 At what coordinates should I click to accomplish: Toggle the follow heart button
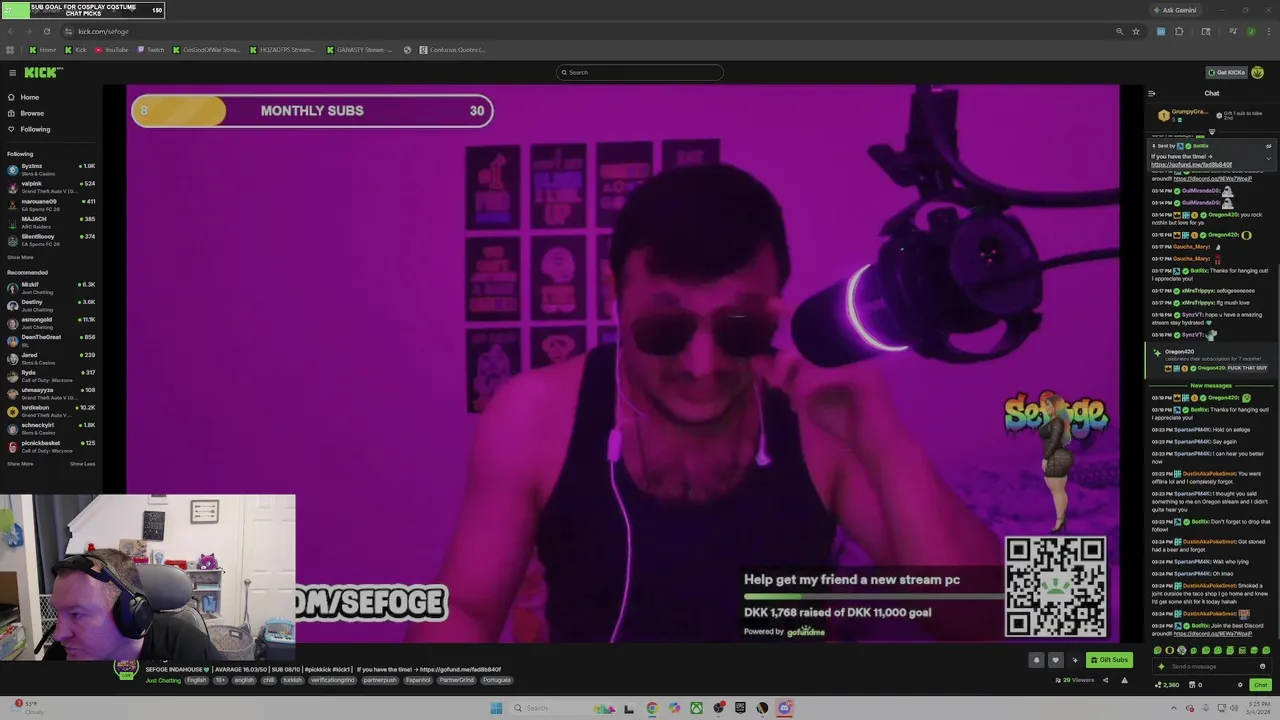click(x=1055, y=660)
